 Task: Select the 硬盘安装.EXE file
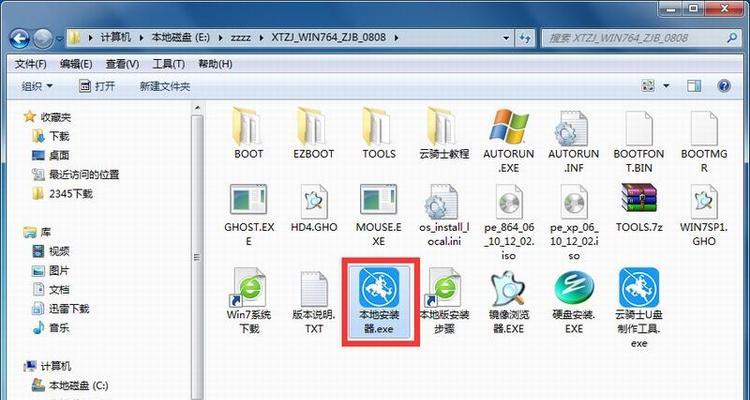574,301
